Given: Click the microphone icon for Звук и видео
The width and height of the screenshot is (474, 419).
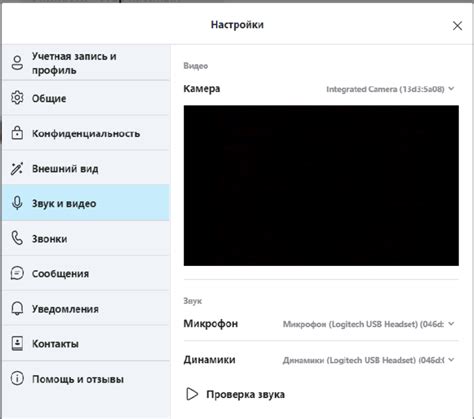Looking at the screenshot, I should 17,203.
